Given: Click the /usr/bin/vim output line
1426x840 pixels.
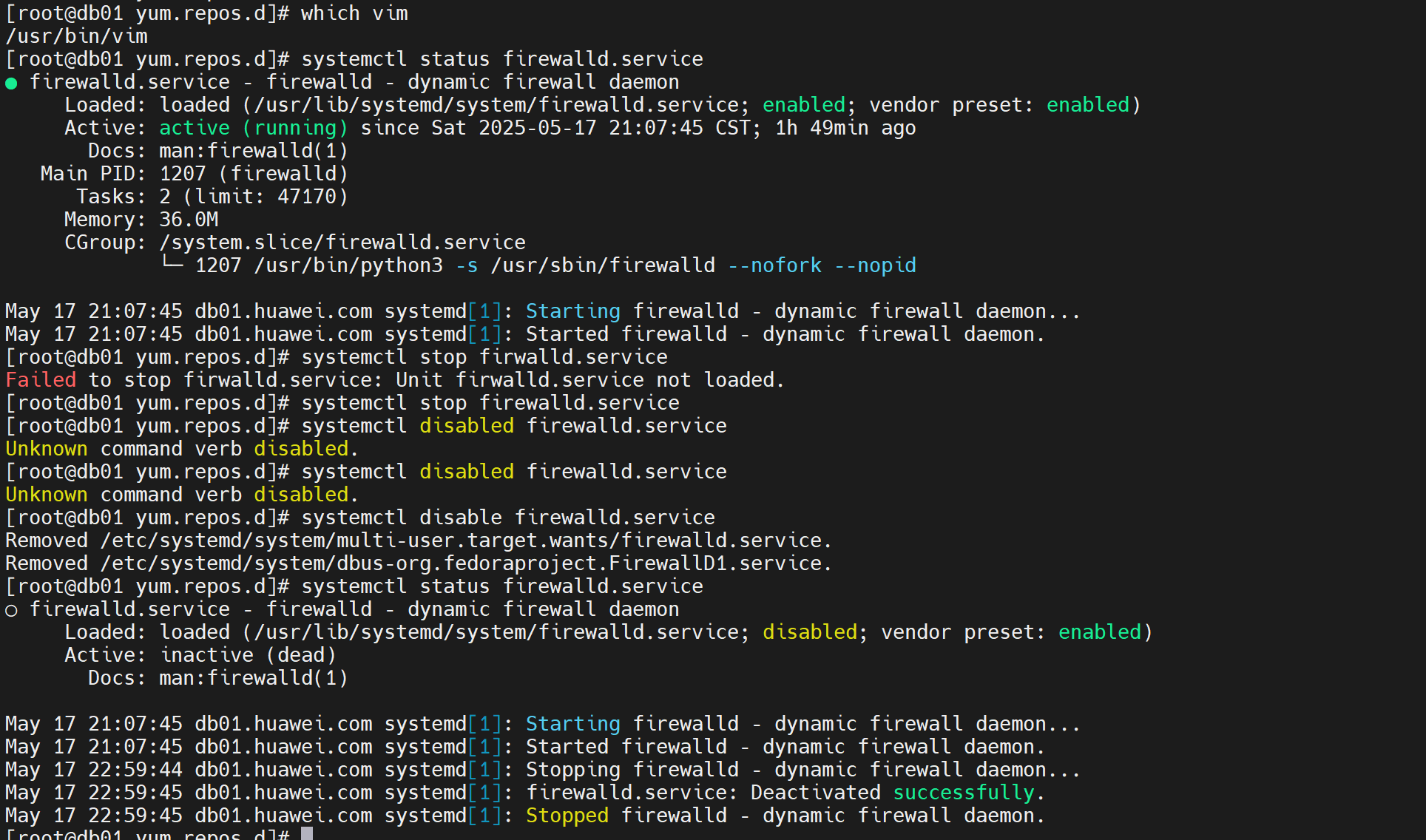Looking at the screenshot, I should click(x=76, y=36).
